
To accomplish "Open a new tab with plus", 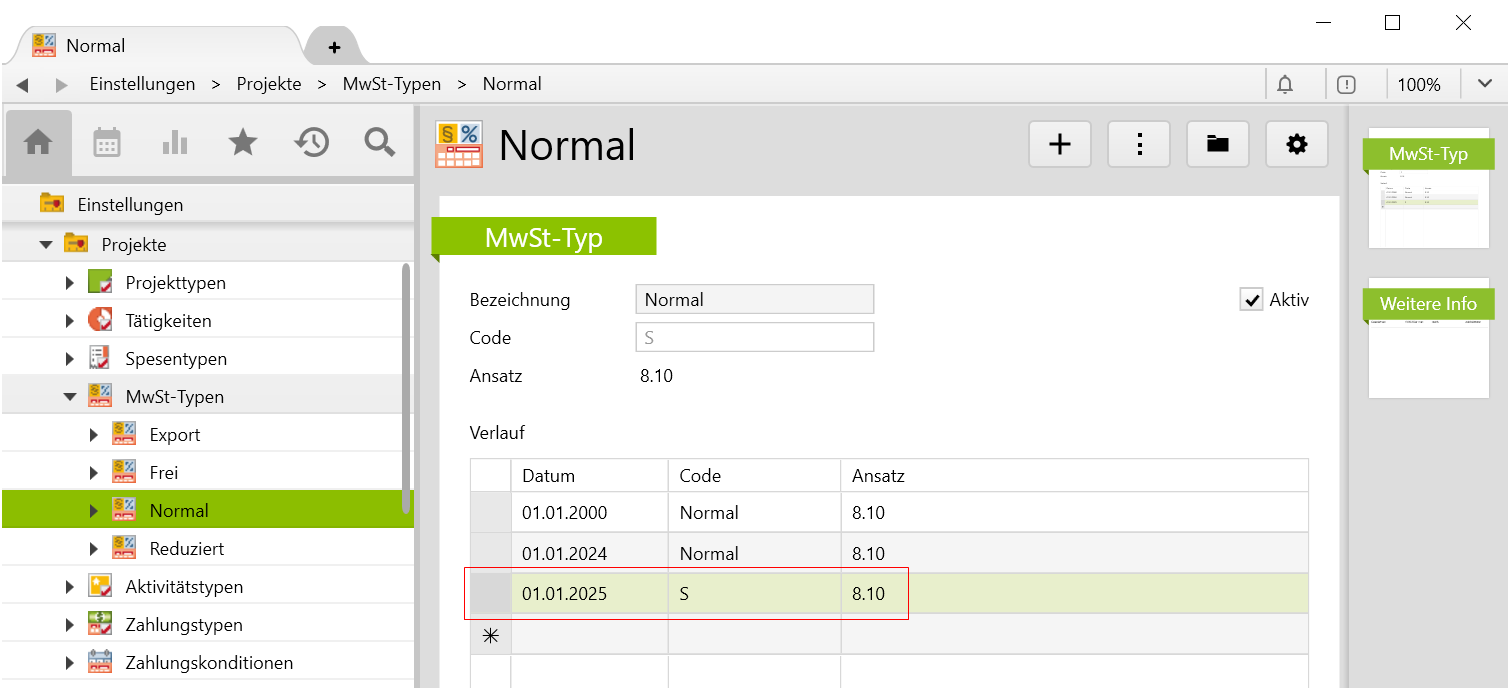I will click(x=334, y=47).
